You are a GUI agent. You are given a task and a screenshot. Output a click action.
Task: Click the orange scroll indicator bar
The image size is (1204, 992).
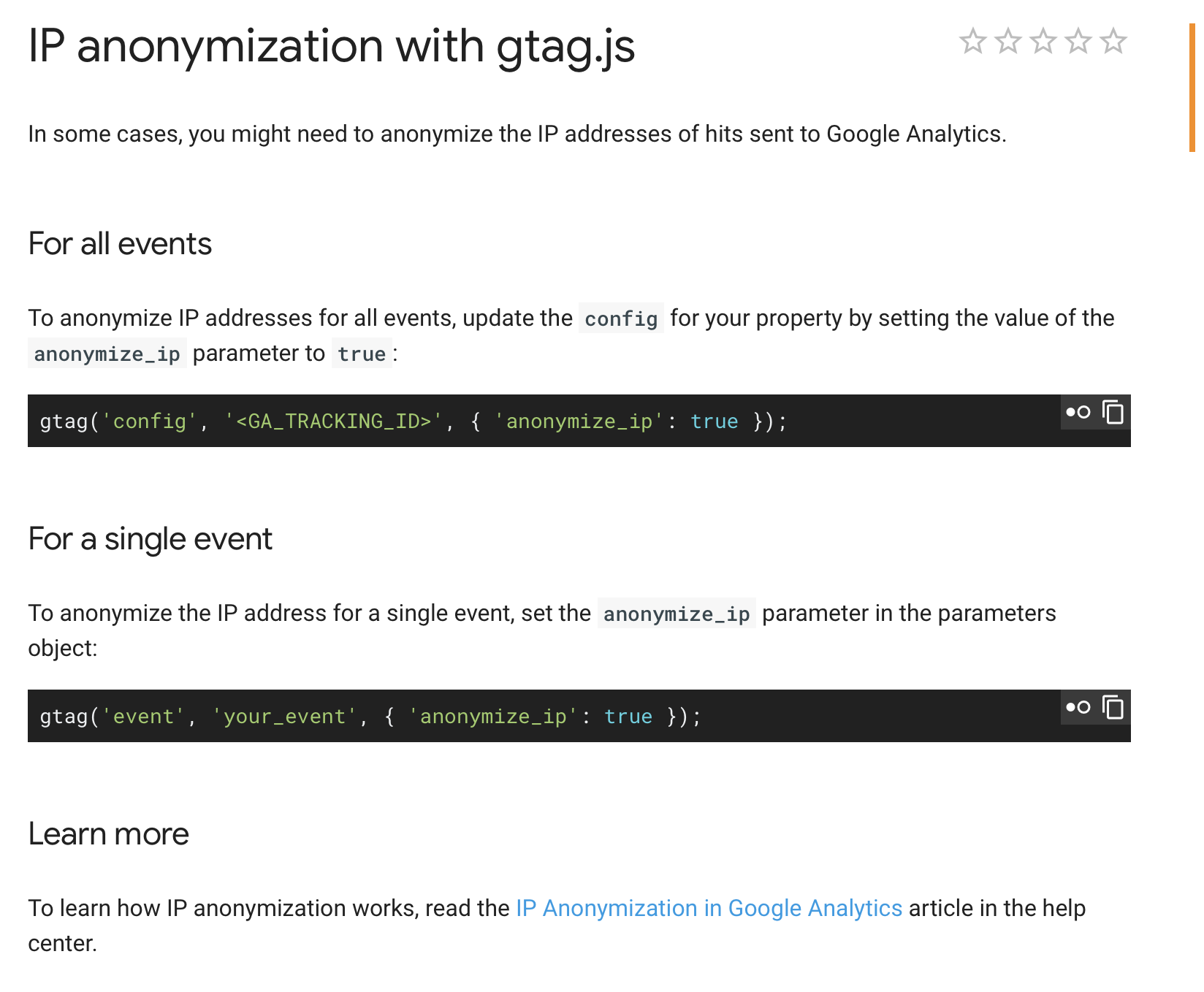[1192, 88]
